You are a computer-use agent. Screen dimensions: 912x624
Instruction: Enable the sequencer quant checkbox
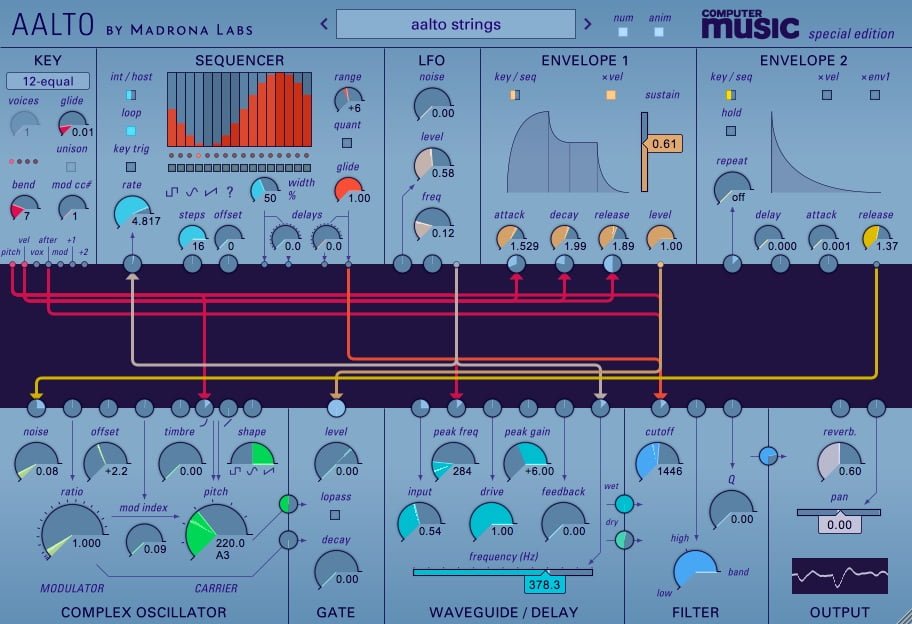(x=347, y=142)
